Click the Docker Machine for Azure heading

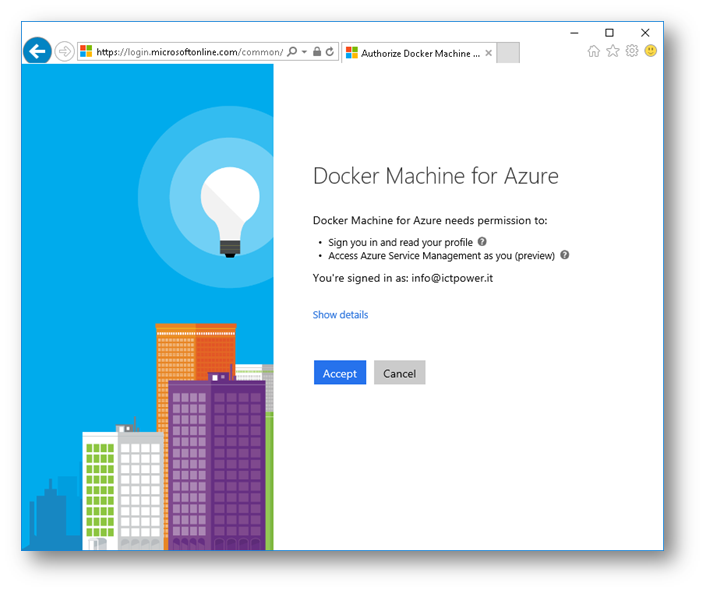(436, 176)
